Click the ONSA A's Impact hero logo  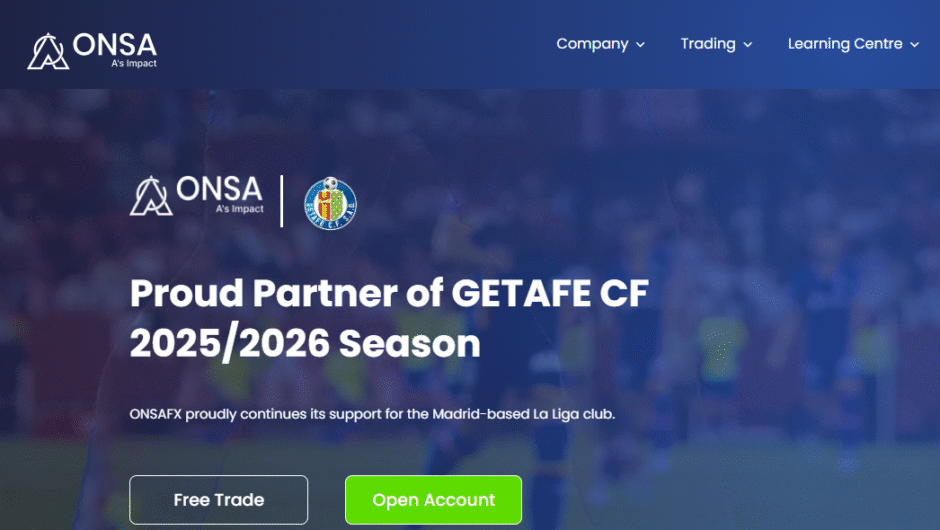tap(197, 195)
